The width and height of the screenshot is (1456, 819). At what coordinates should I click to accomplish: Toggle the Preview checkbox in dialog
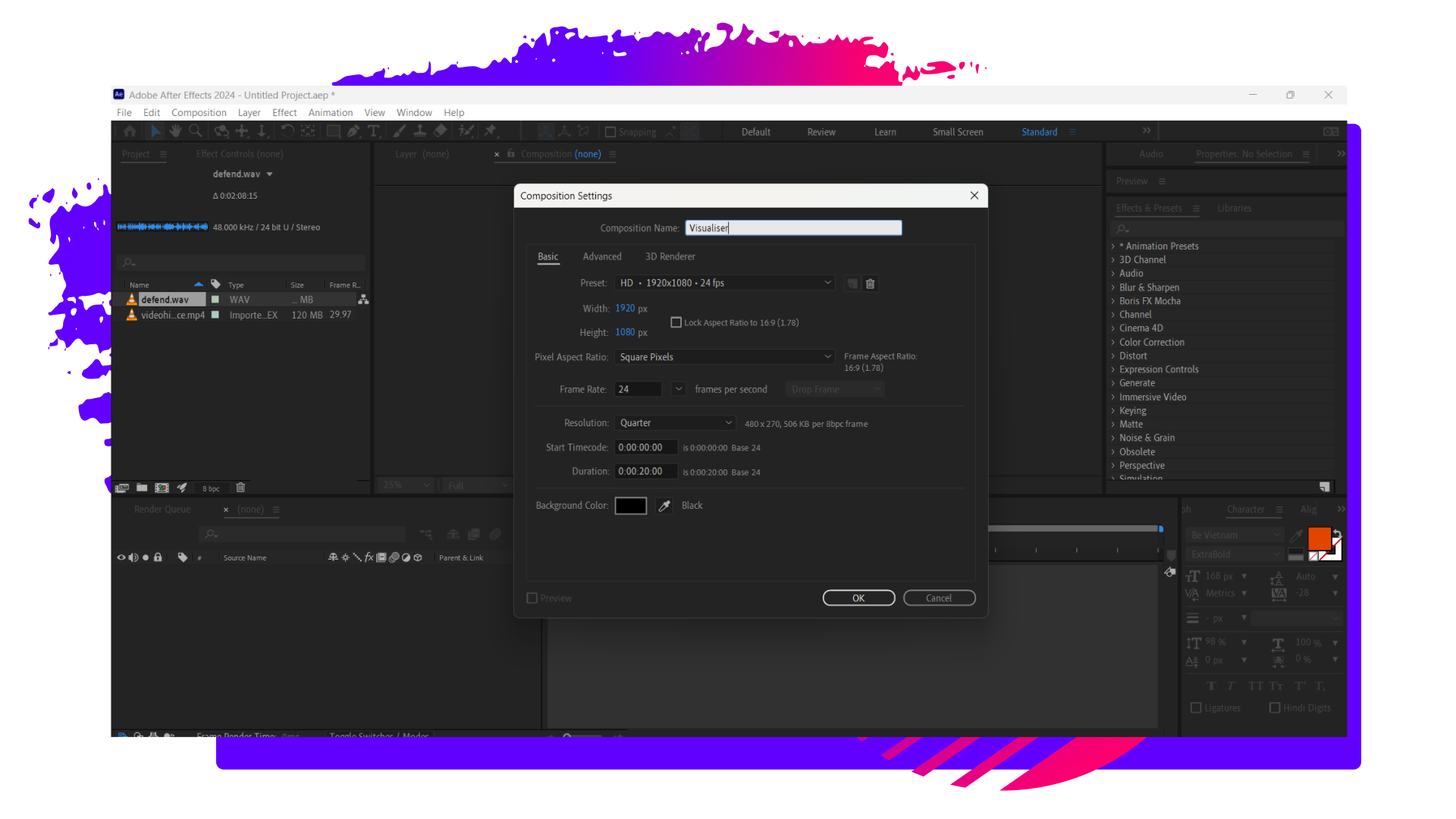532,598
